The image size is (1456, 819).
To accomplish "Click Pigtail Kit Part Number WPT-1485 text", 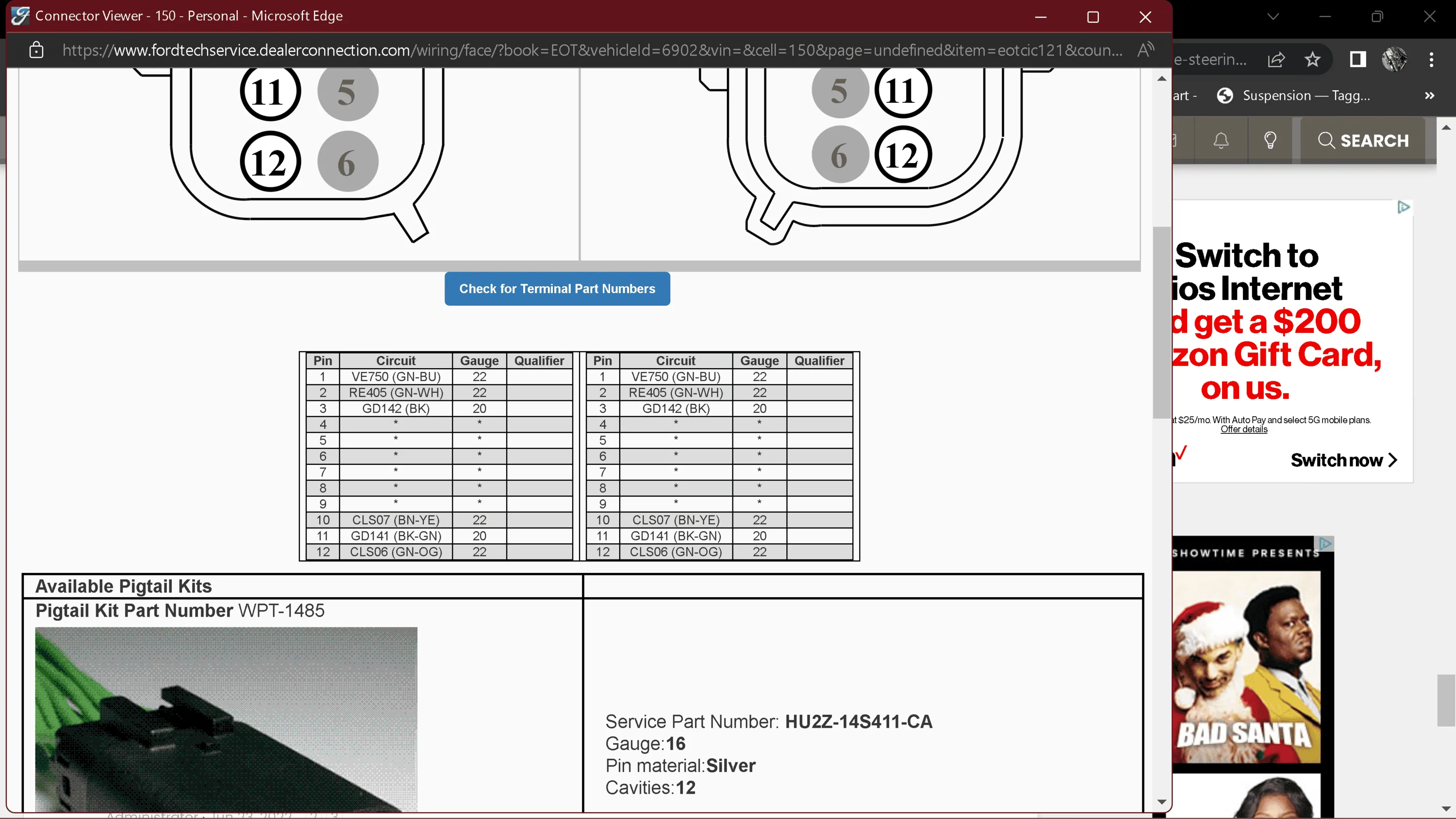I will coord(180,611).
